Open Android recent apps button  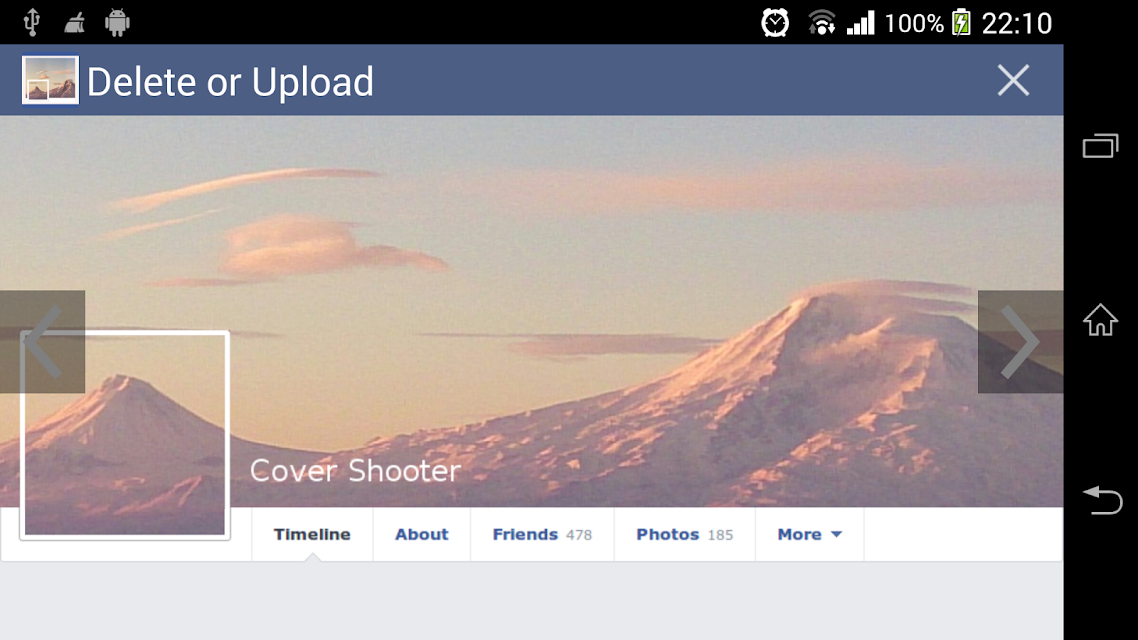click(1100, 146)
